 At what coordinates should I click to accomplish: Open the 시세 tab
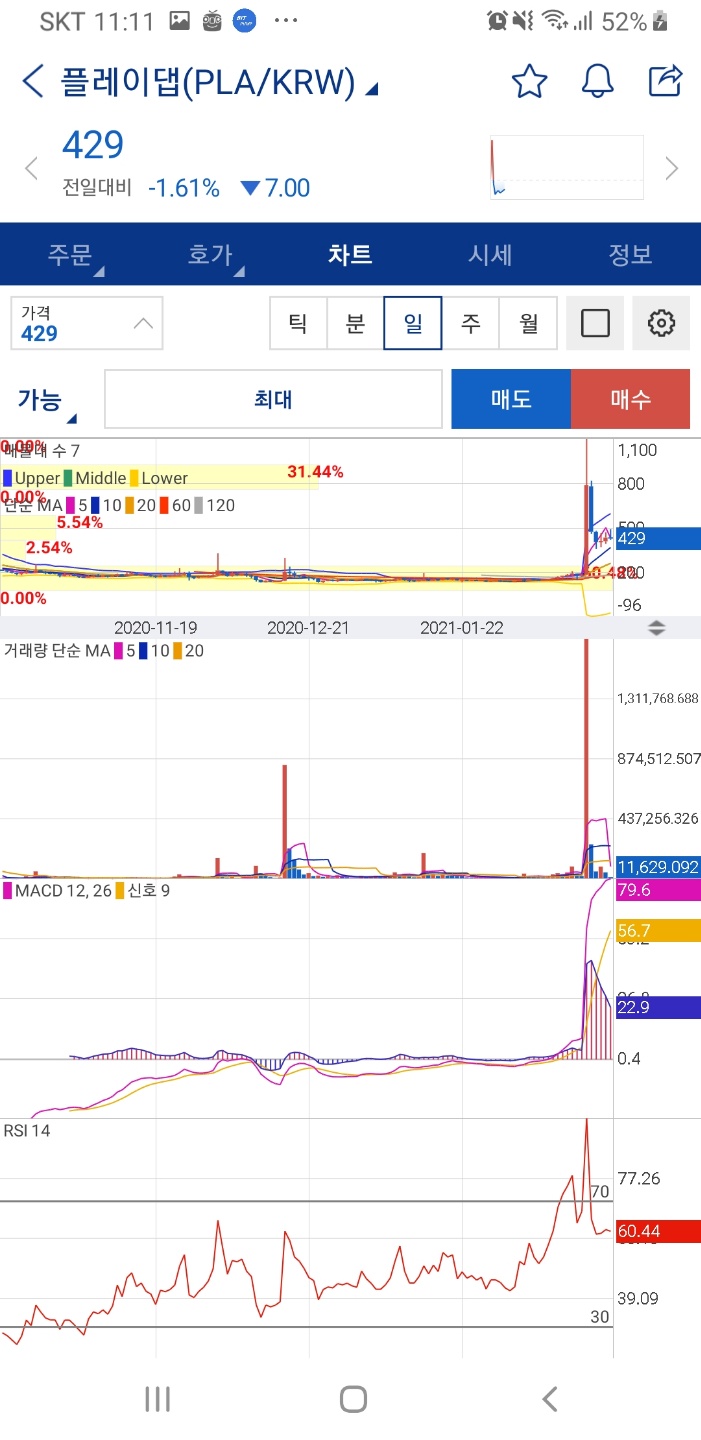click(490, 254)
